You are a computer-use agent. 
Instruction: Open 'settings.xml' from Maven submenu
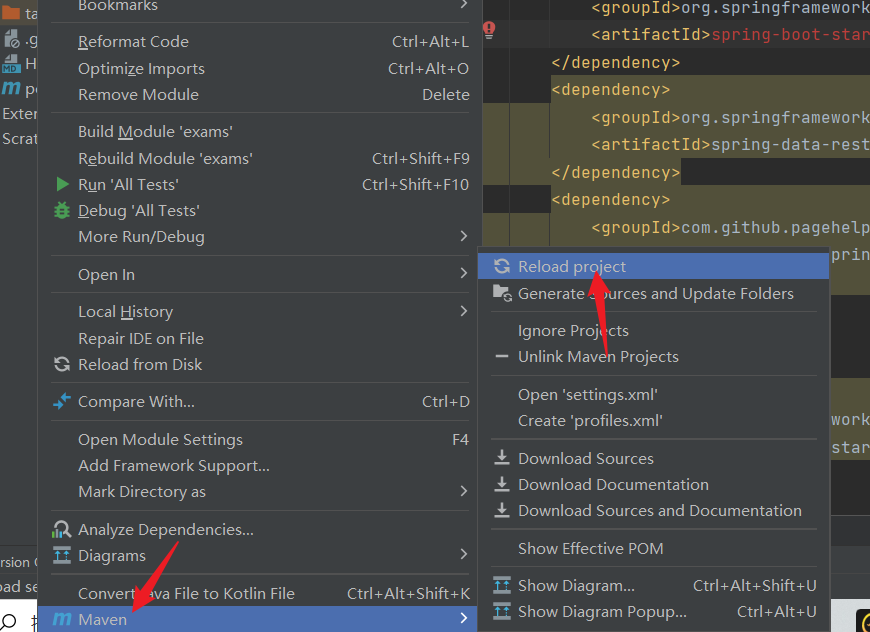pos(654,395)
